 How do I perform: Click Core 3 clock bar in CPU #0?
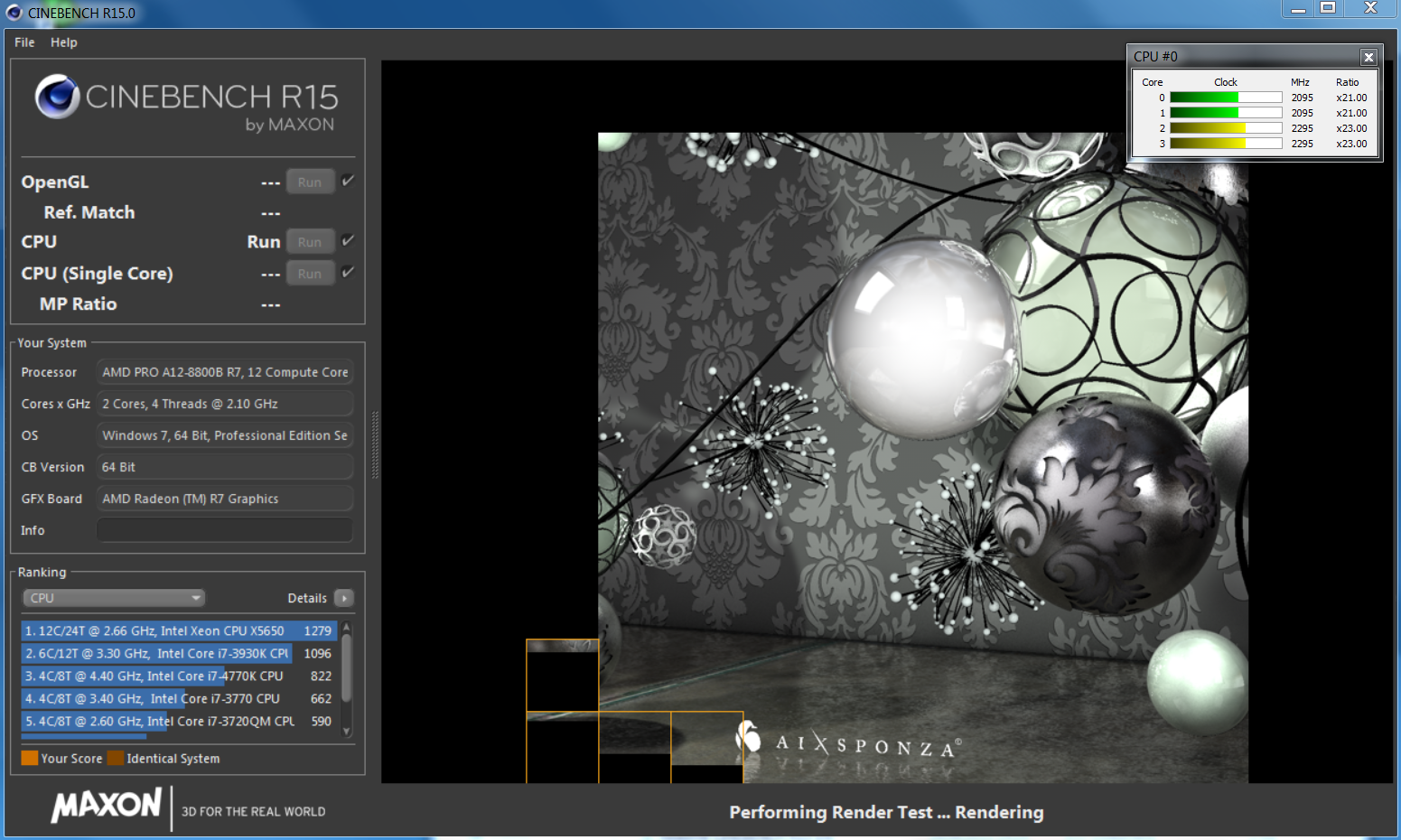(x=1226, y=144)
